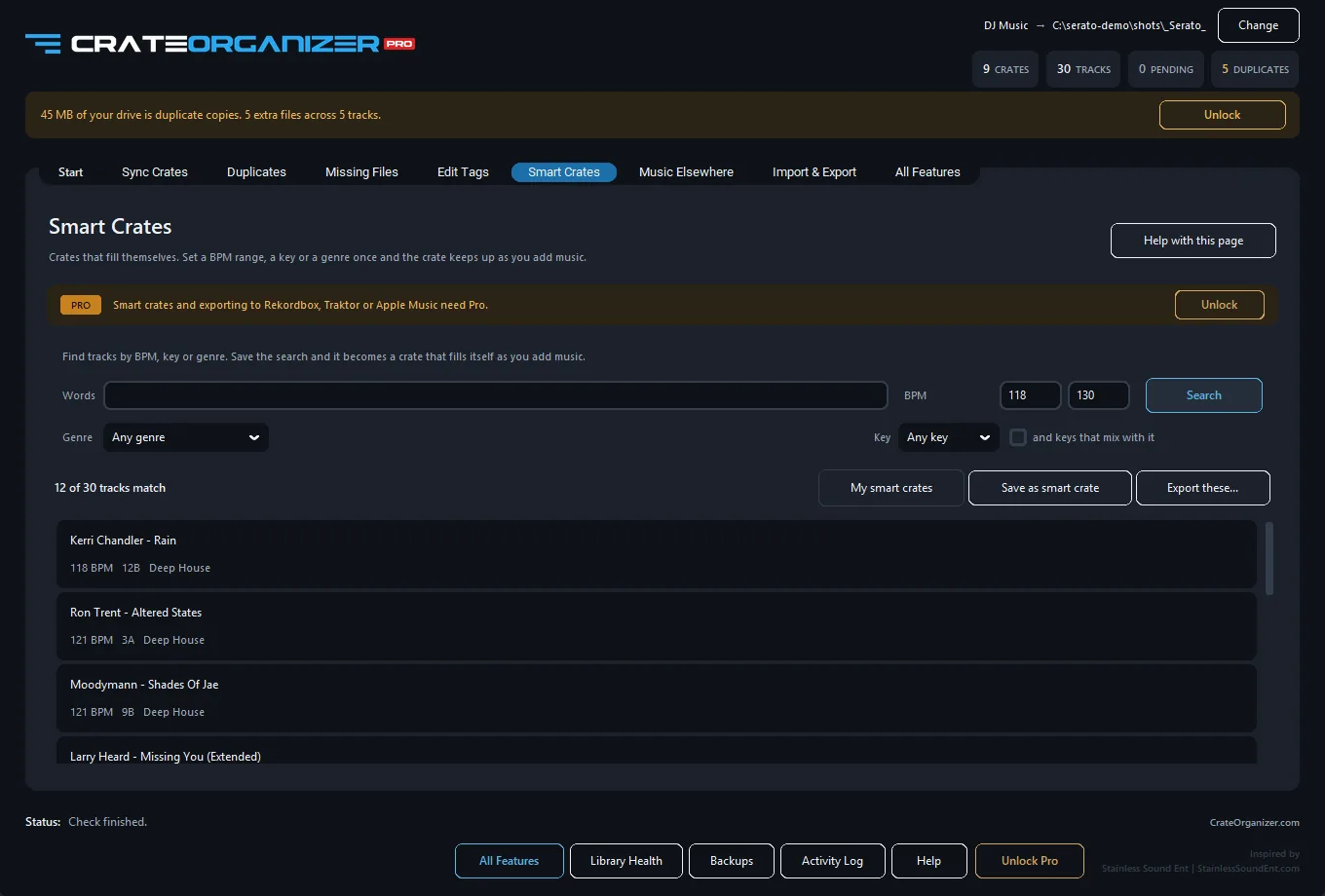Click 'Status: Check finished.' text

pyautogui.click(x=86, y=822)
